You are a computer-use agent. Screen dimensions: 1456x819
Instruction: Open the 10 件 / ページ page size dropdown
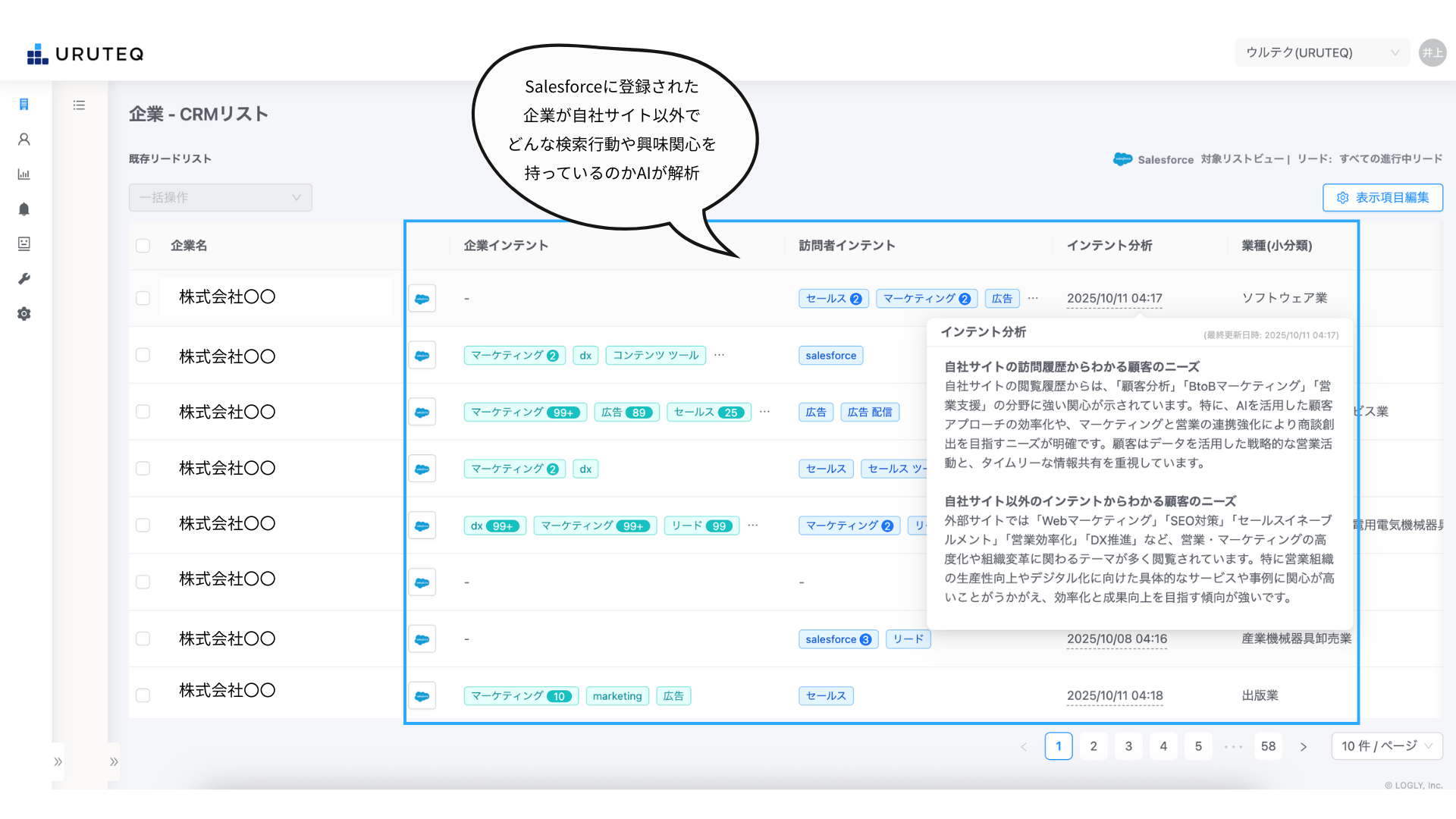coord(1386,746)
